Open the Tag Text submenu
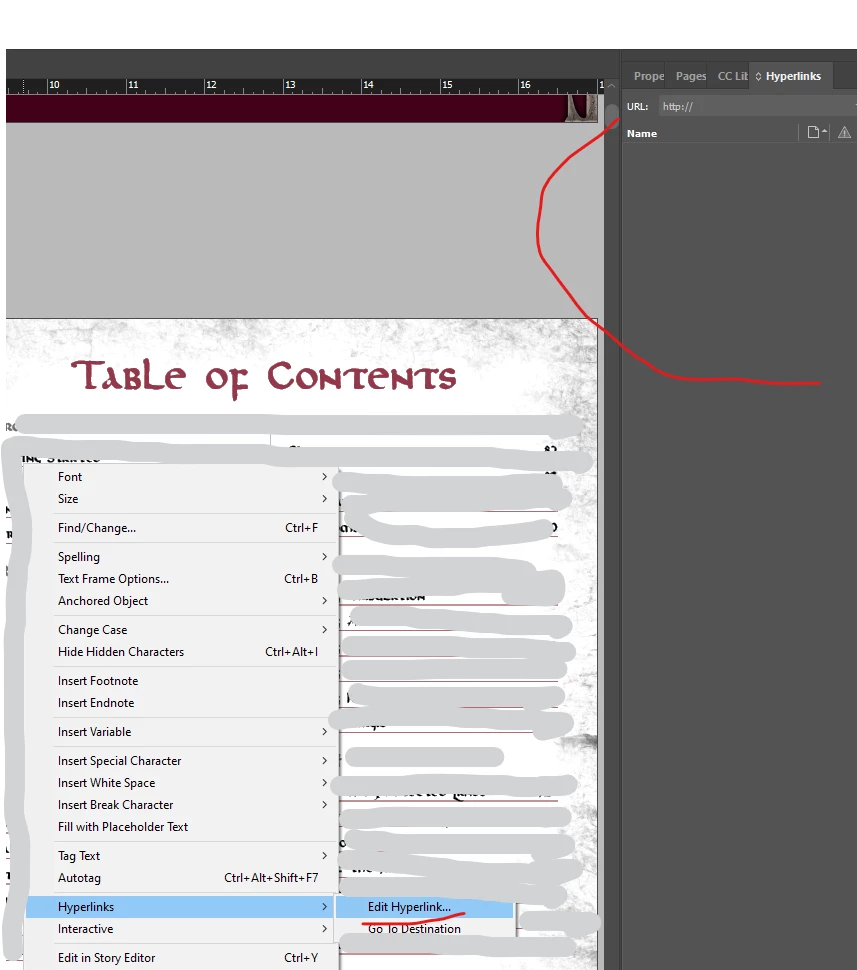This screenshot has height=970, width=857. [181, 856]
